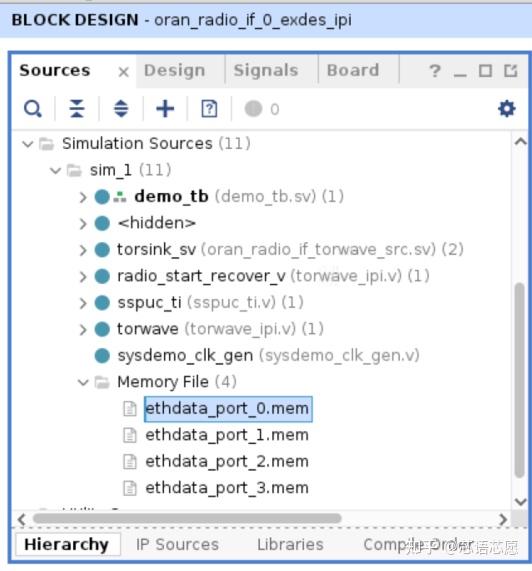This screenshot has height=571, width=532.
Task: Collapse the Memory File folder
Action: [x=83, y=382]
